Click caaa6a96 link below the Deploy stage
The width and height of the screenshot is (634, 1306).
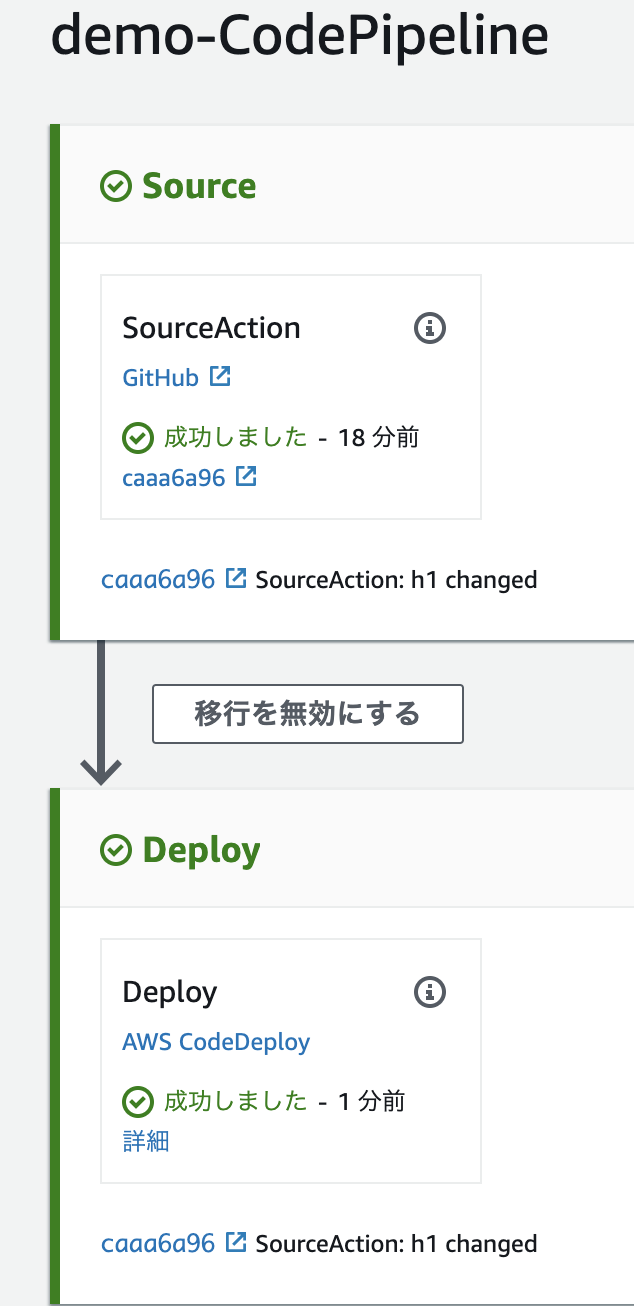[158, 1241]
